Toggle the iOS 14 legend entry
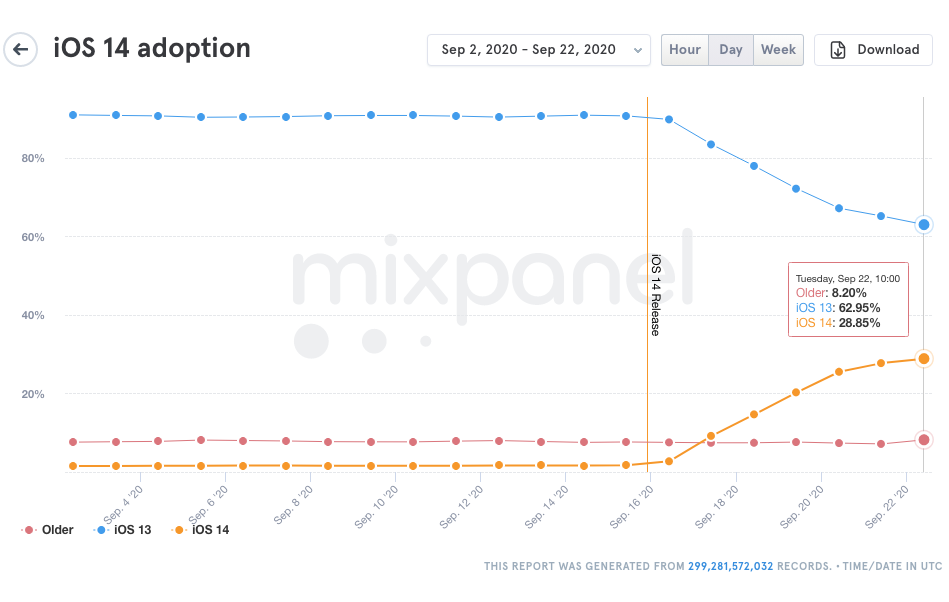The image size is (949, 602). (x=201, y=530)
